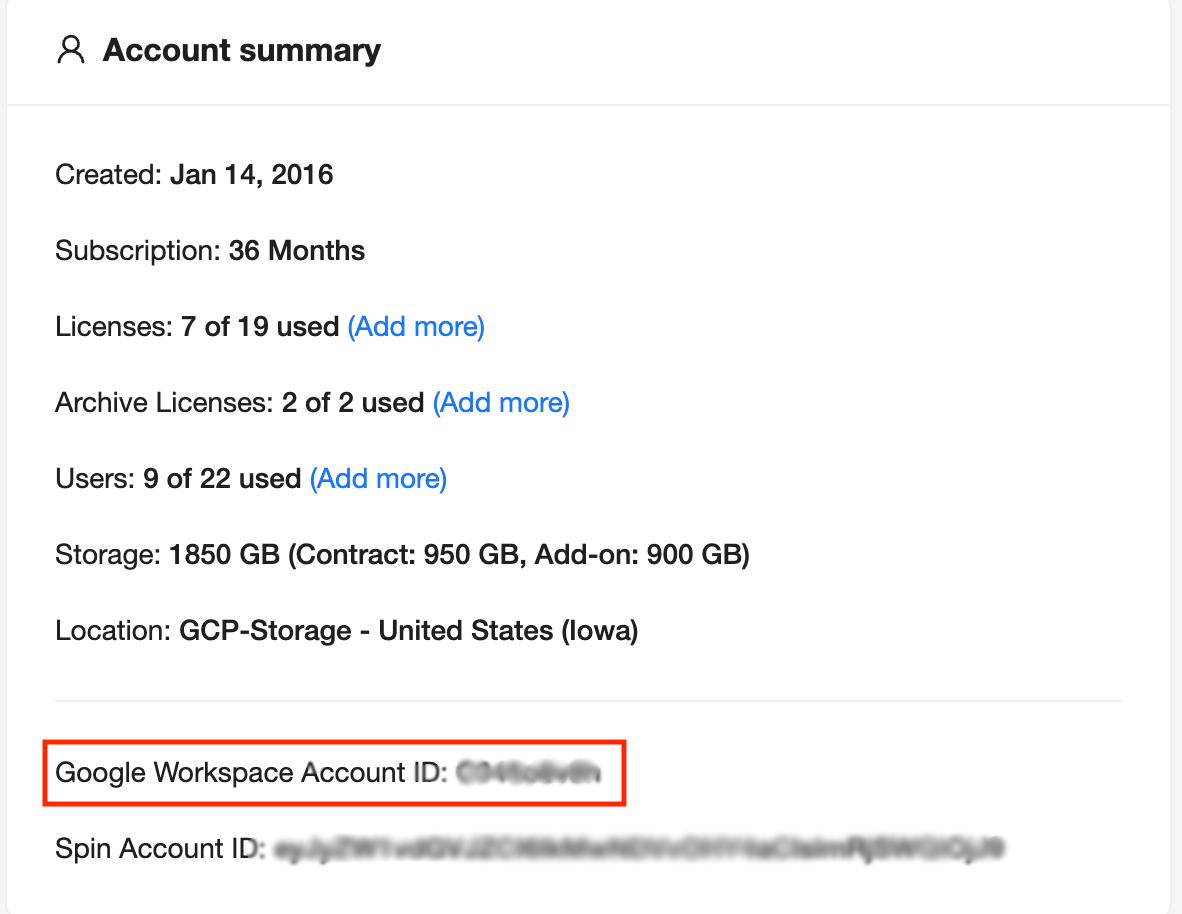The width and height of the screenshot is (1182, 914).
Task: Select the blurred Spin Account ID value
Action: coord(638,849)
